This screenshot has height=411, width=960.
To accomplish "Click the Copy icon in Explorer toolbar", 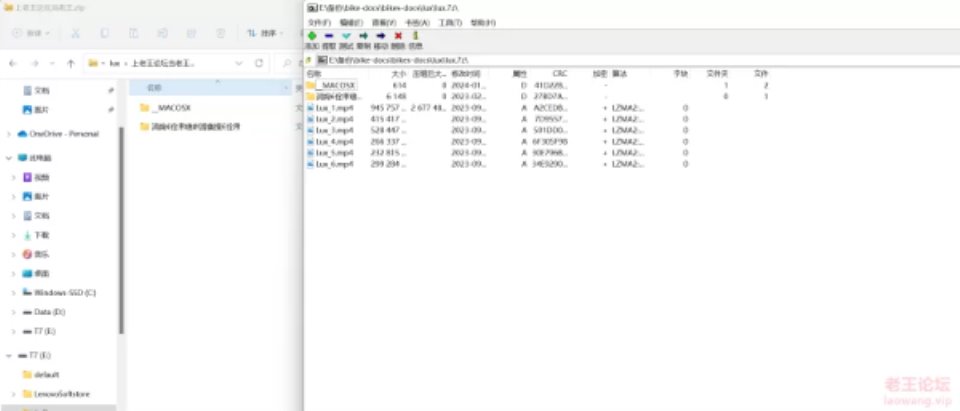I will [104, 33].
